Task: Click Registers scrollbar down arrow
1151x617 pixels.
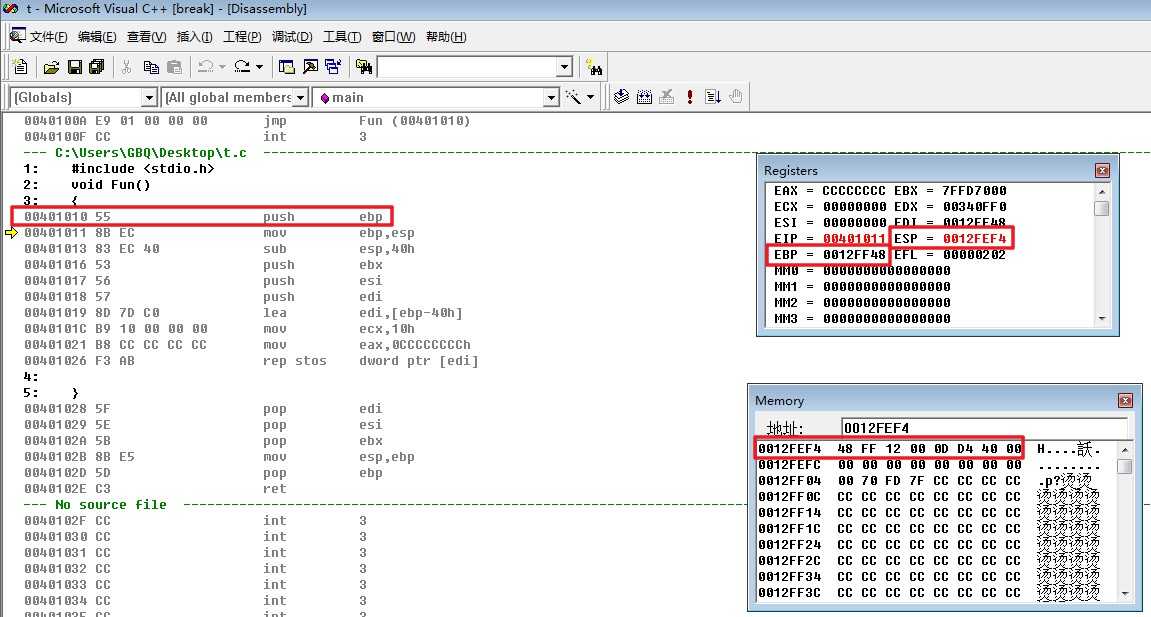Action: point(1101,318)
